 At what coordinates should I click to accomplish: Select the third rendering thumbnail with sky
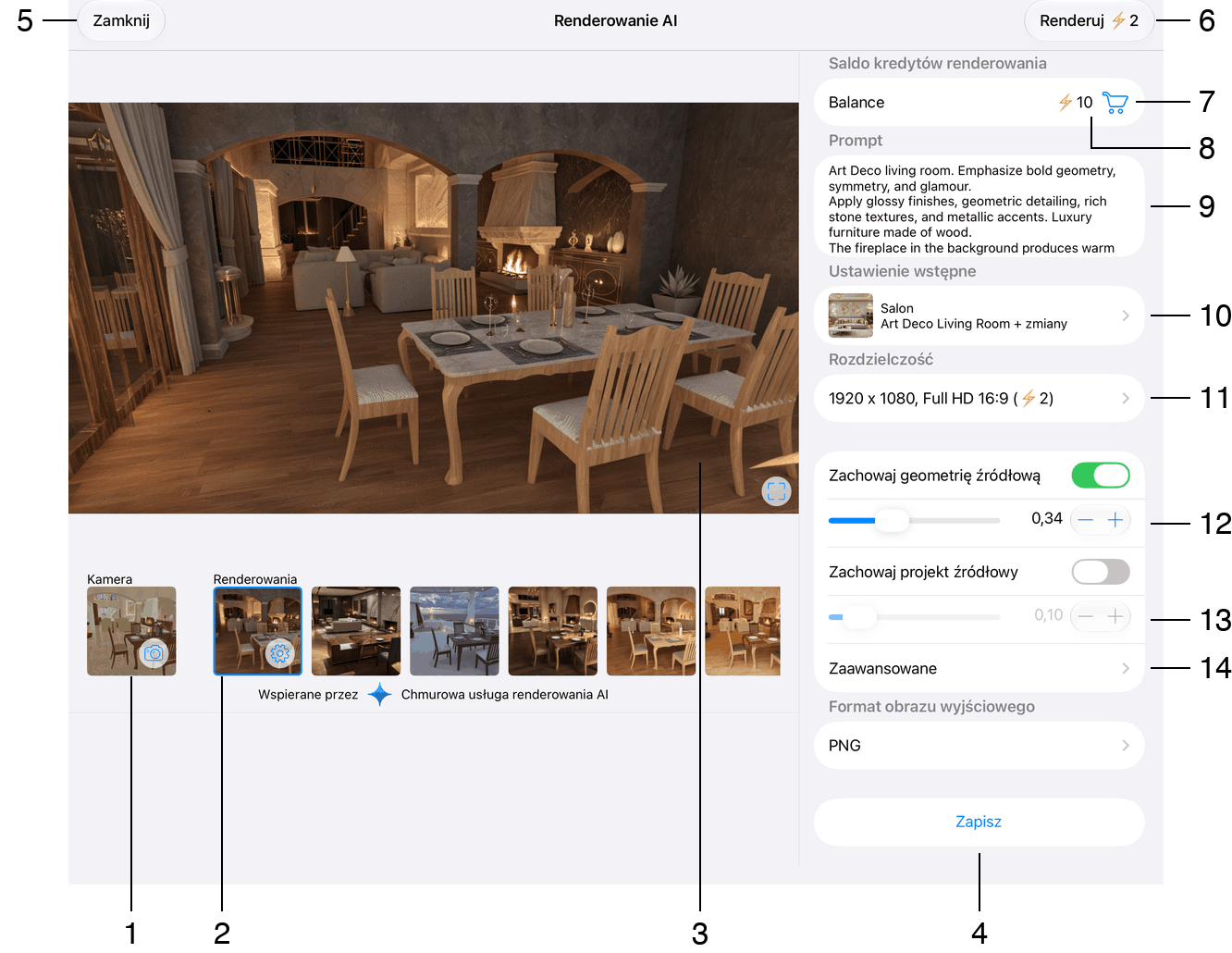point(454,631)
